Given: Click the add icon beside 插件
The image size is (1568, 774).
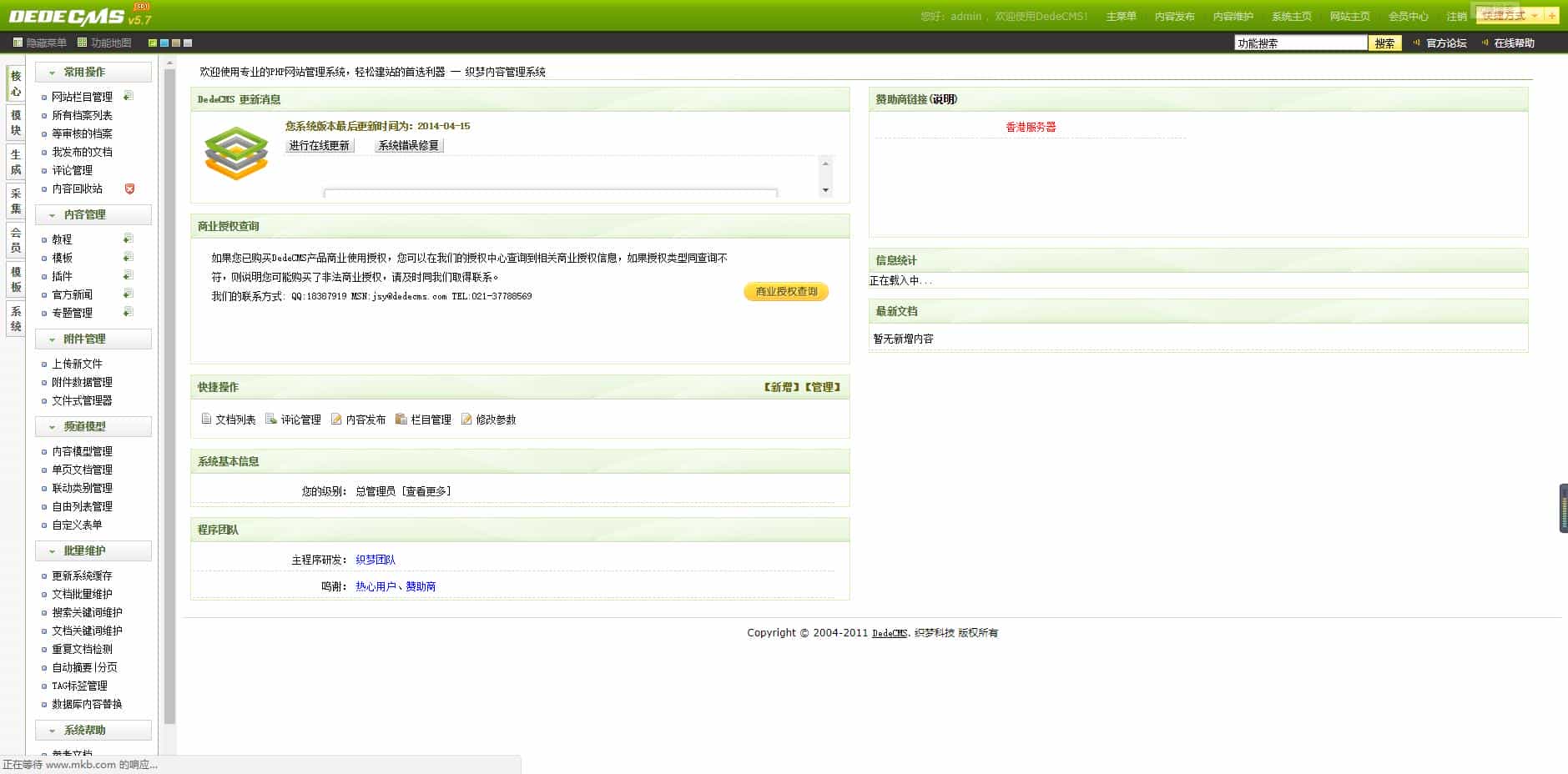Looking at the screenshot, I should [129, 275].
